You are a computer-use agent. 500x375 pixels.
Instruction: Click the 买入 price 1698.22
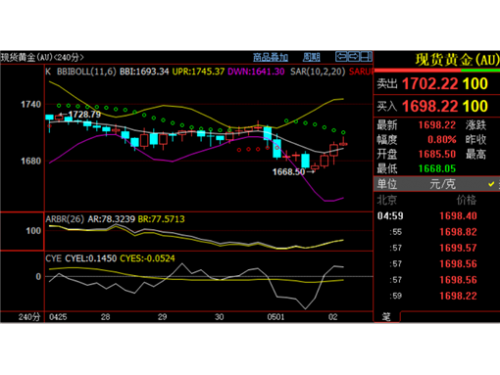pos(430,106)
